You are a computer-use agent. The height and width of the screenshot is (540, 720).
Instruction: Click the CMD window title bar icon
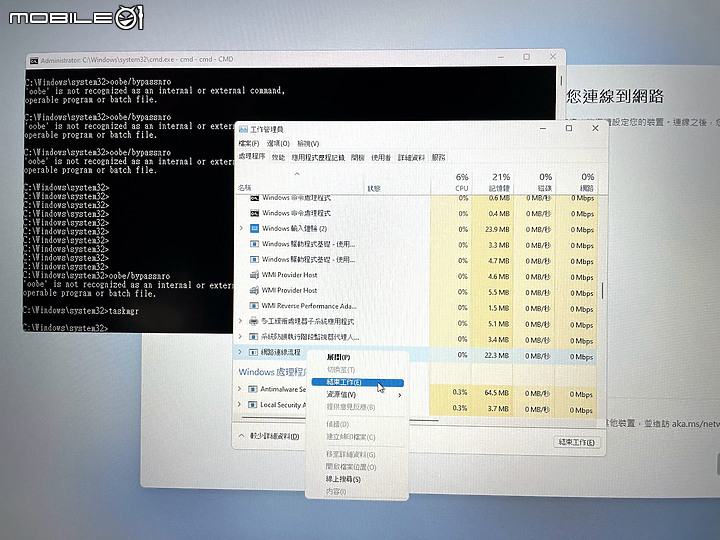coord(34,61)
